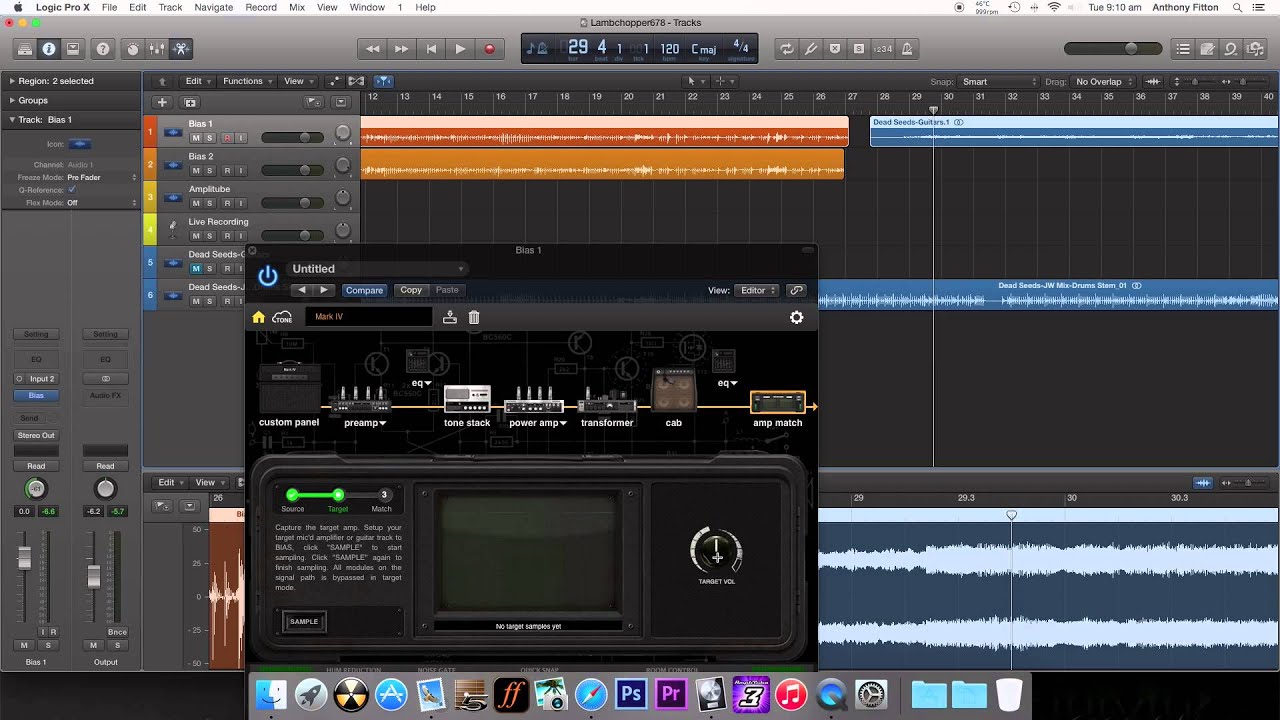
Task: Click the SAMPLE button
Action: (x=304, y=622)
